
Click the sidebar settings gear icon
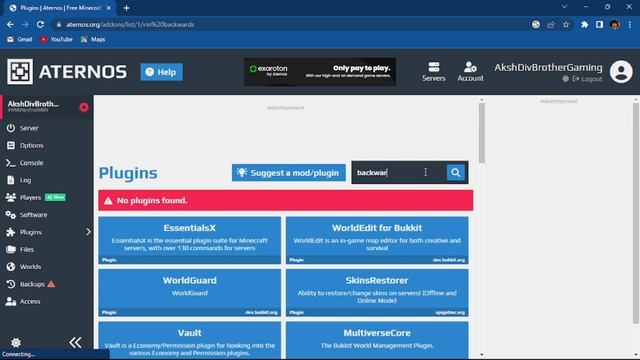[x=16, y=342]
